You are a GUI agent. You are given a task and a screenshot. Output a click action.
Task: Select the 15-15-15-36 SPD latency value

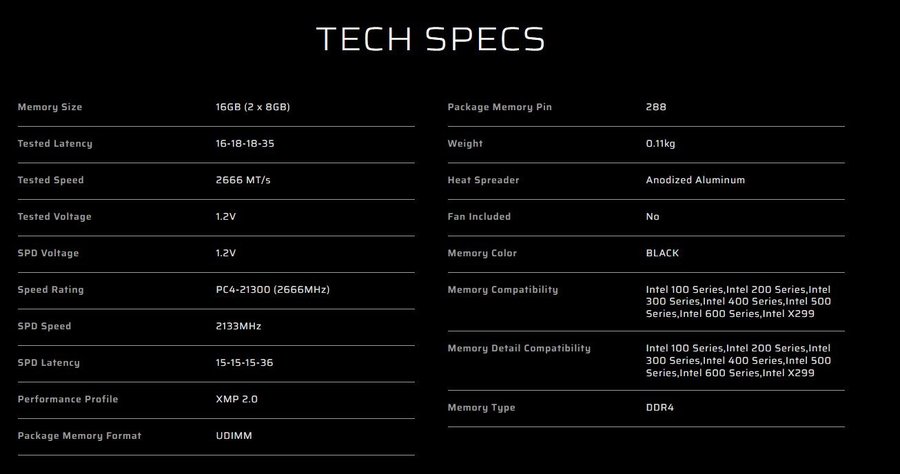245,363
